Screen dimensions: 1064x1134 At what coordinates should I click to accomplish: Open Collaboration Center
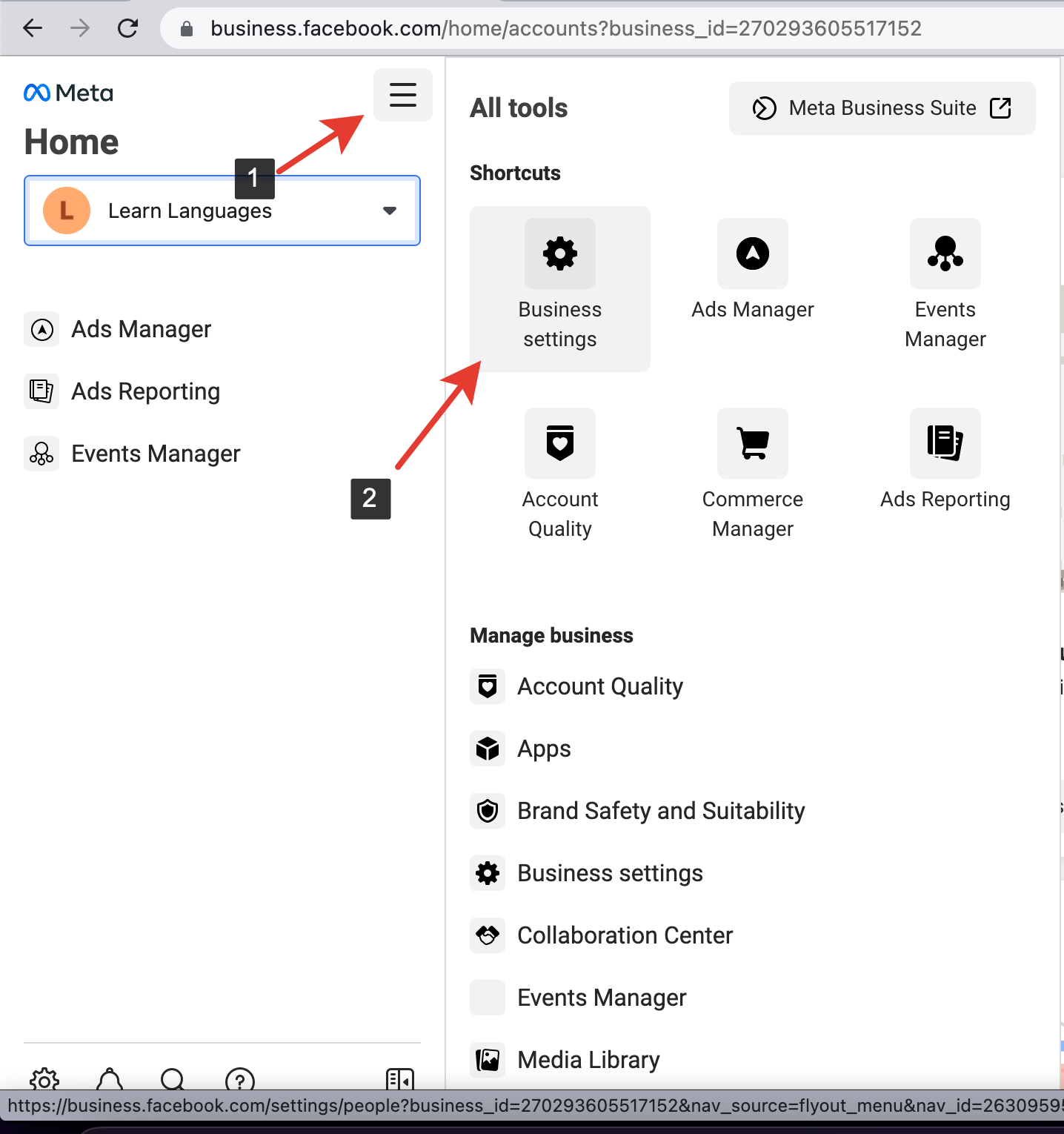coord(625,935)
